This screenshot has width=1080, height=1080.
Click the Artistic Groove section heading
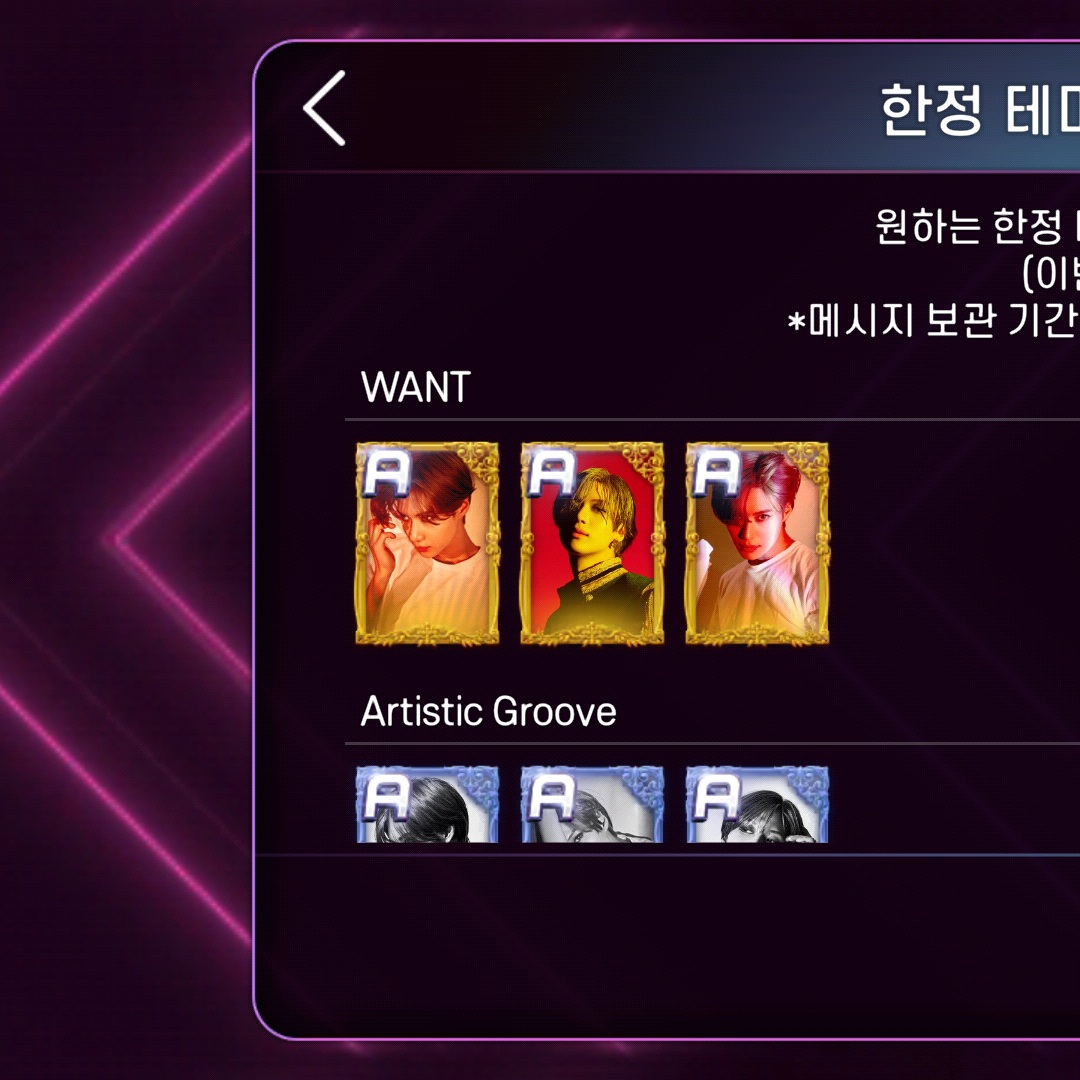click(488, 712)
